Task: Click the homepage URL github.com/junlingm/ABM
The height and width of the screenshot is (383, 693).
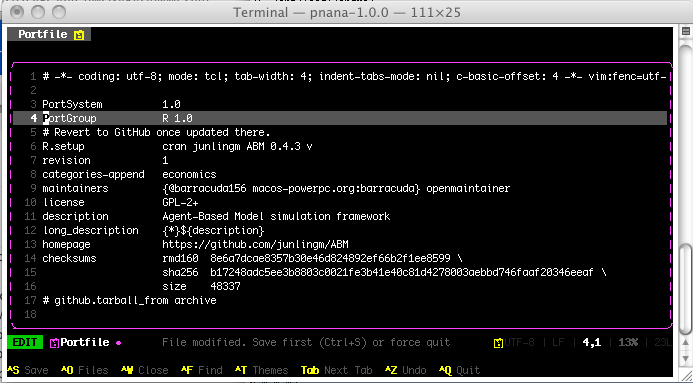Action: point(255,244)
